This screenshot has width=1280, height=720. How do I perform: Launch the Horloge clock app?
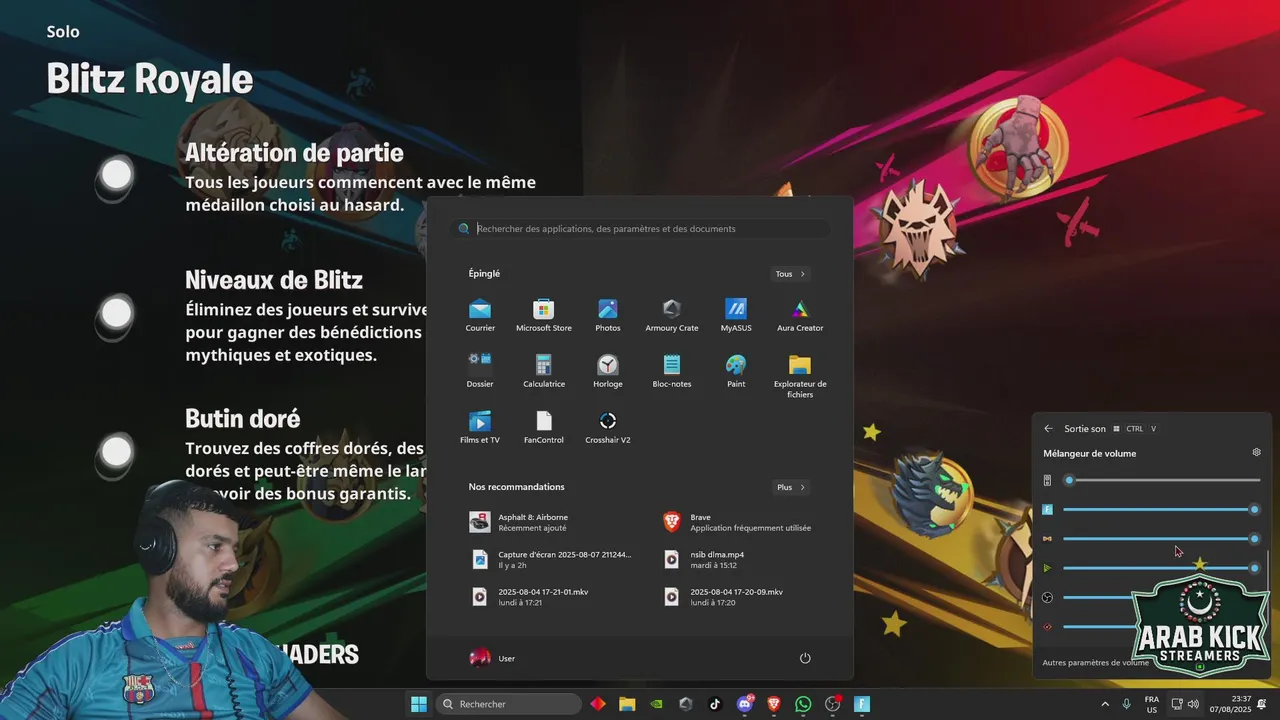click(608, 372)
